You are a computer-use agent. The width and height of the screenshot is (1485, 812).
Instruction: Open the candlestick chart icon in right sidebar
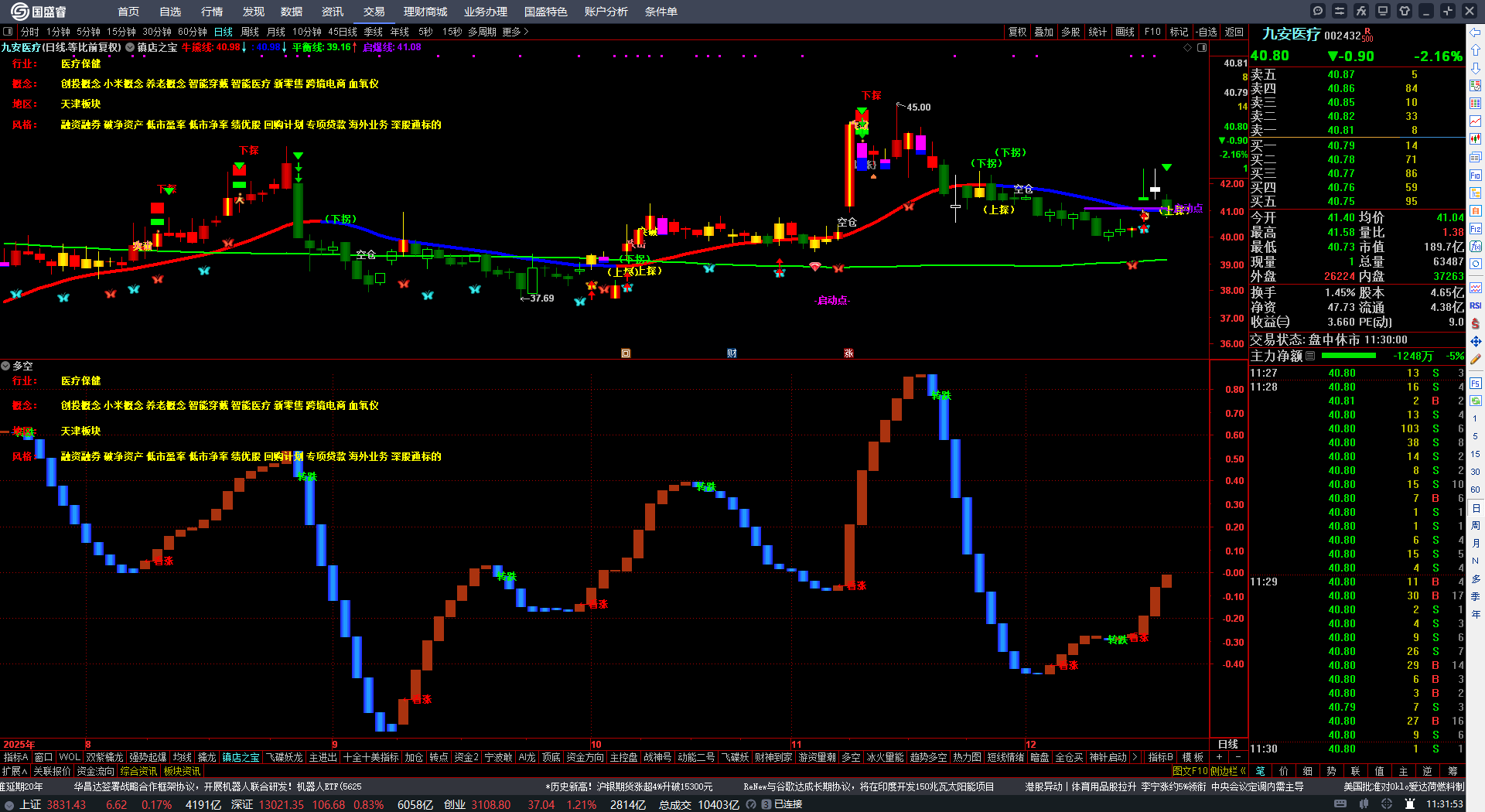pyautogui.click(x=1476, y=138)
